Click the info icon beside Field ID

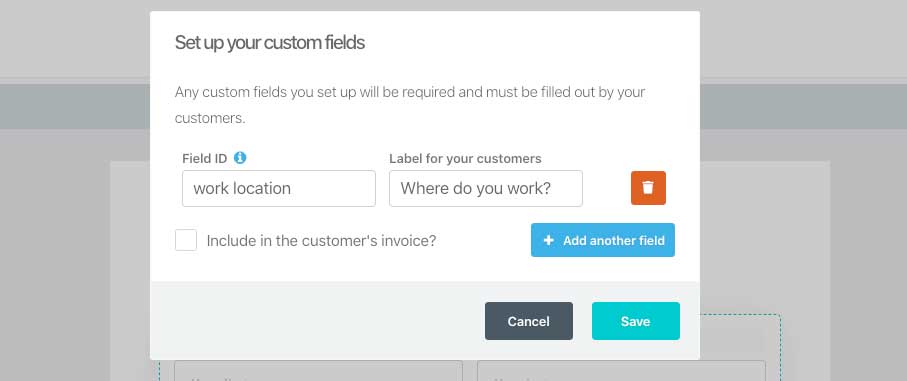[x=240, y=158]
